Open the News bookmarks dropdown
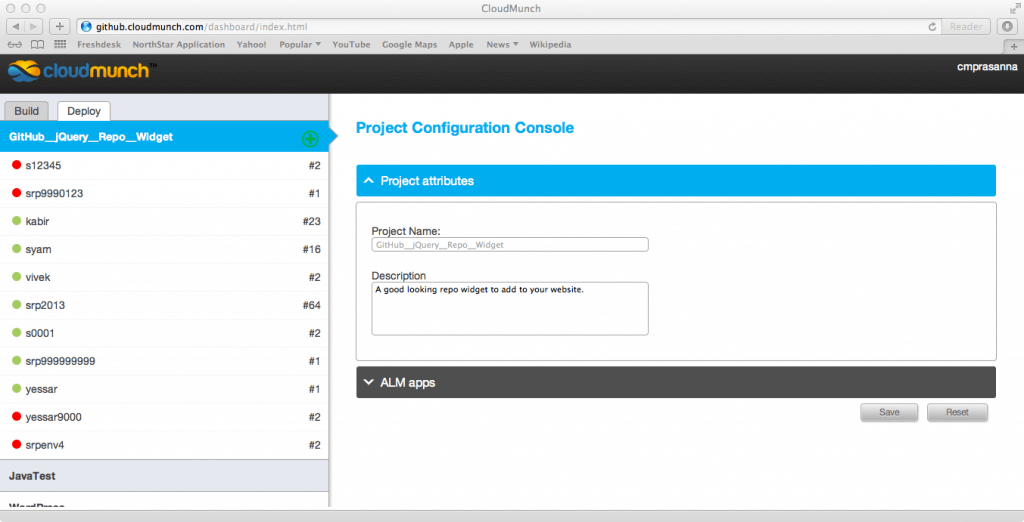This screenshot has height=522, width=1024. click(x=502, y=45)
